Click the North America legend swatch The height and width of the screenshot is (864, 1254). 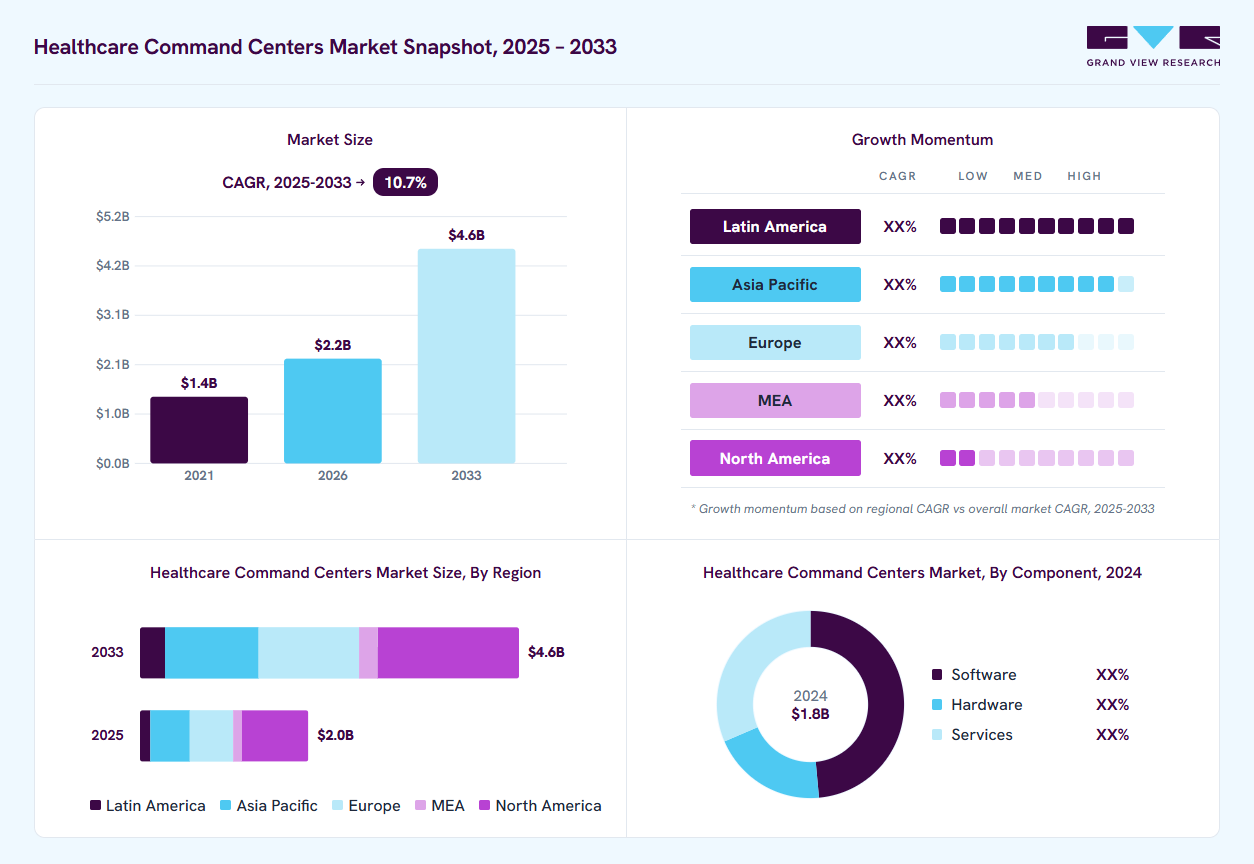(485, 805)
